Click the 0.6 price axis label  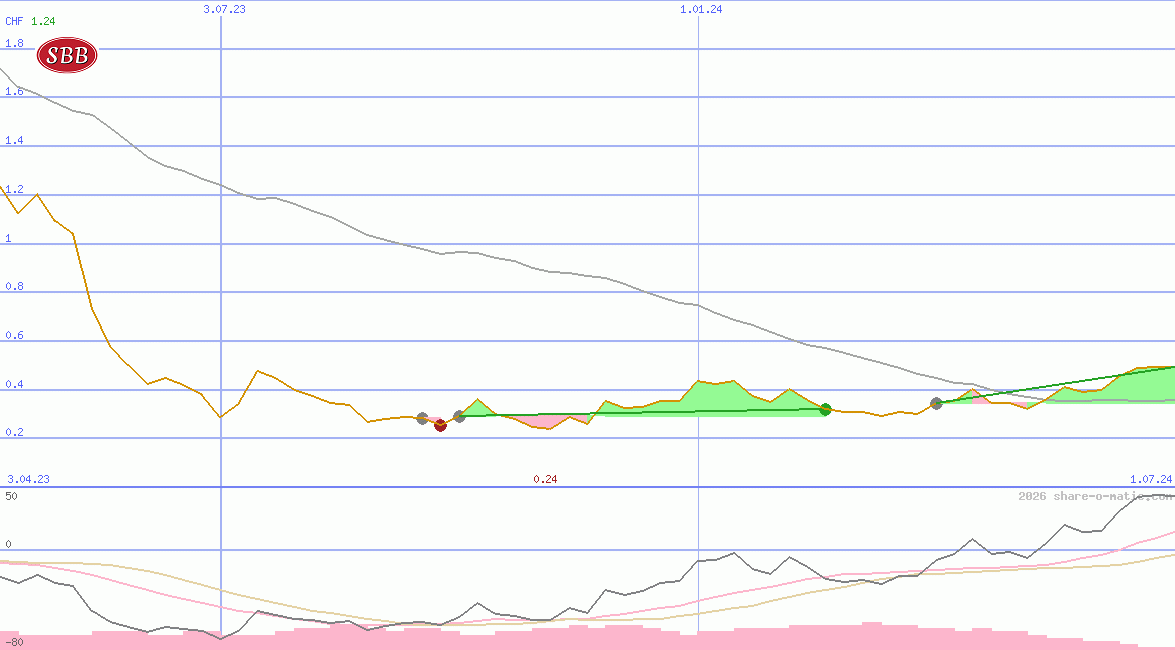14,336
